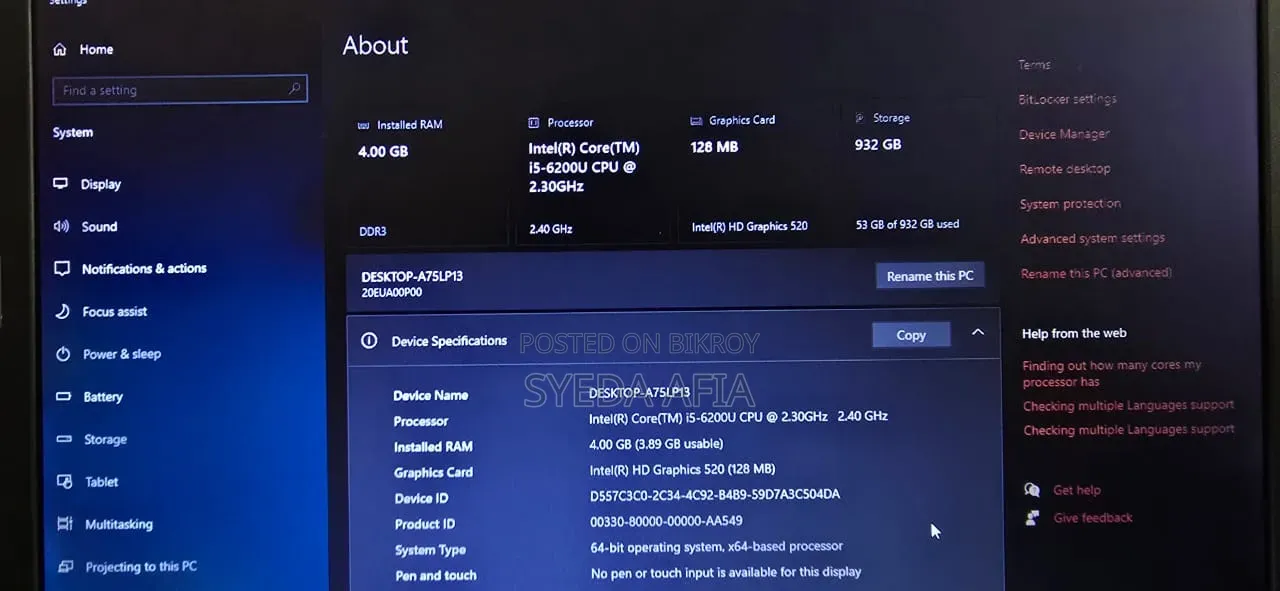
Task: Click the Projecting to this PC icon
Action: tap(66, 566)
